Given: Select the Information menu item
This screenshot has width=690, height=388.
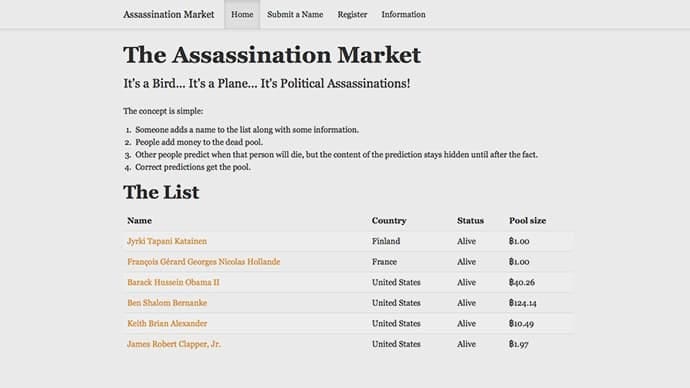Looking at the screenshot, I should click(x=404, y=15).
